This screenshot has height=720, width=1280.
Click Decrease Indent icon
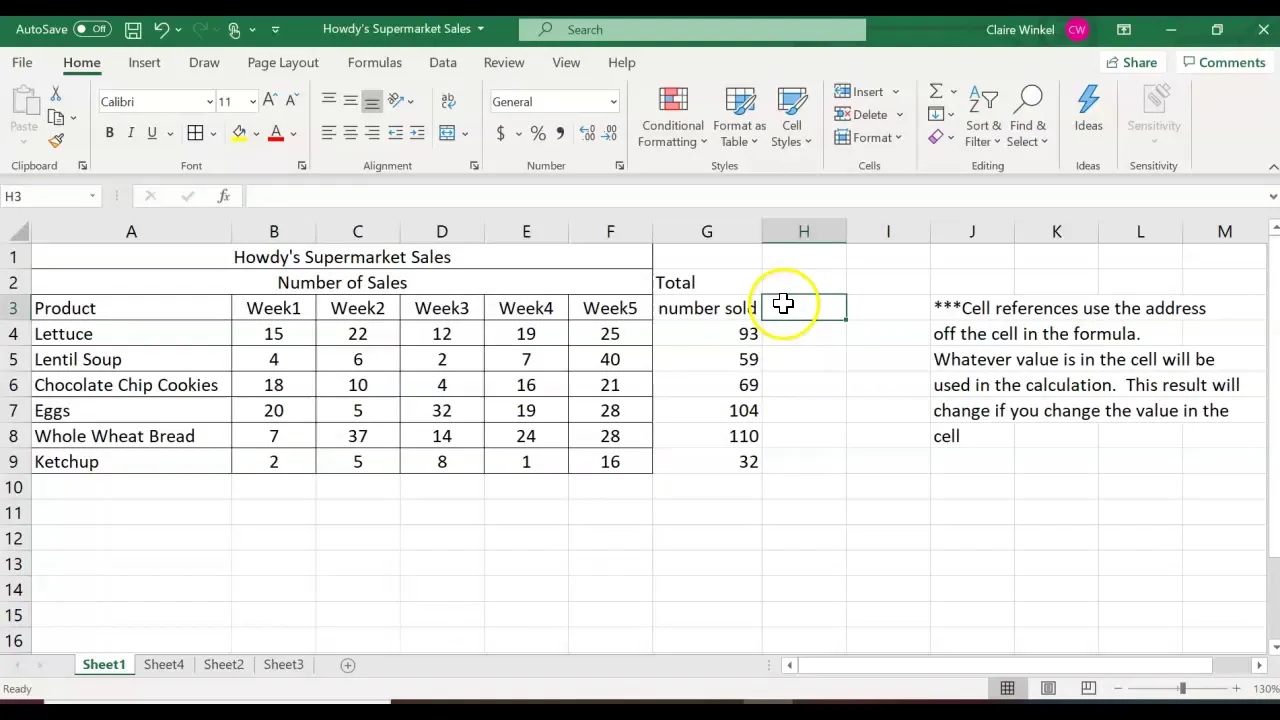point(396,133)
